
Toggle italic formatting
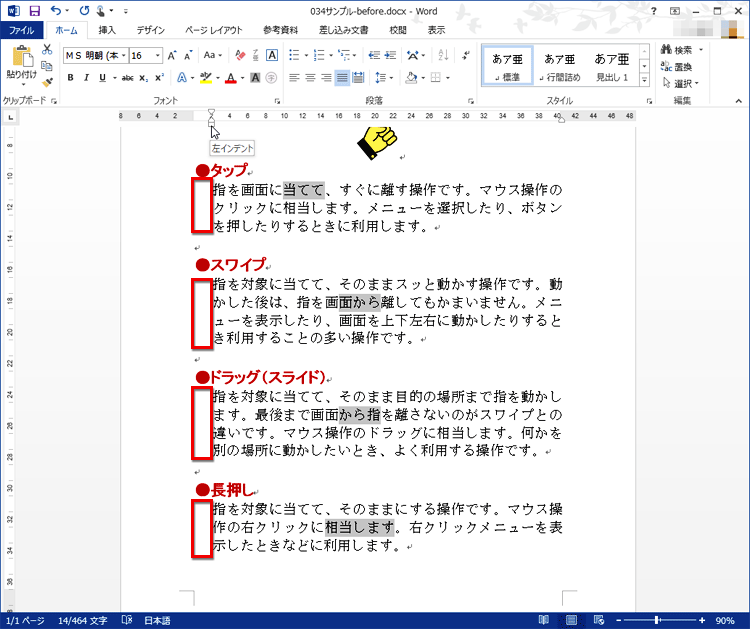click(x=86, y=77)
